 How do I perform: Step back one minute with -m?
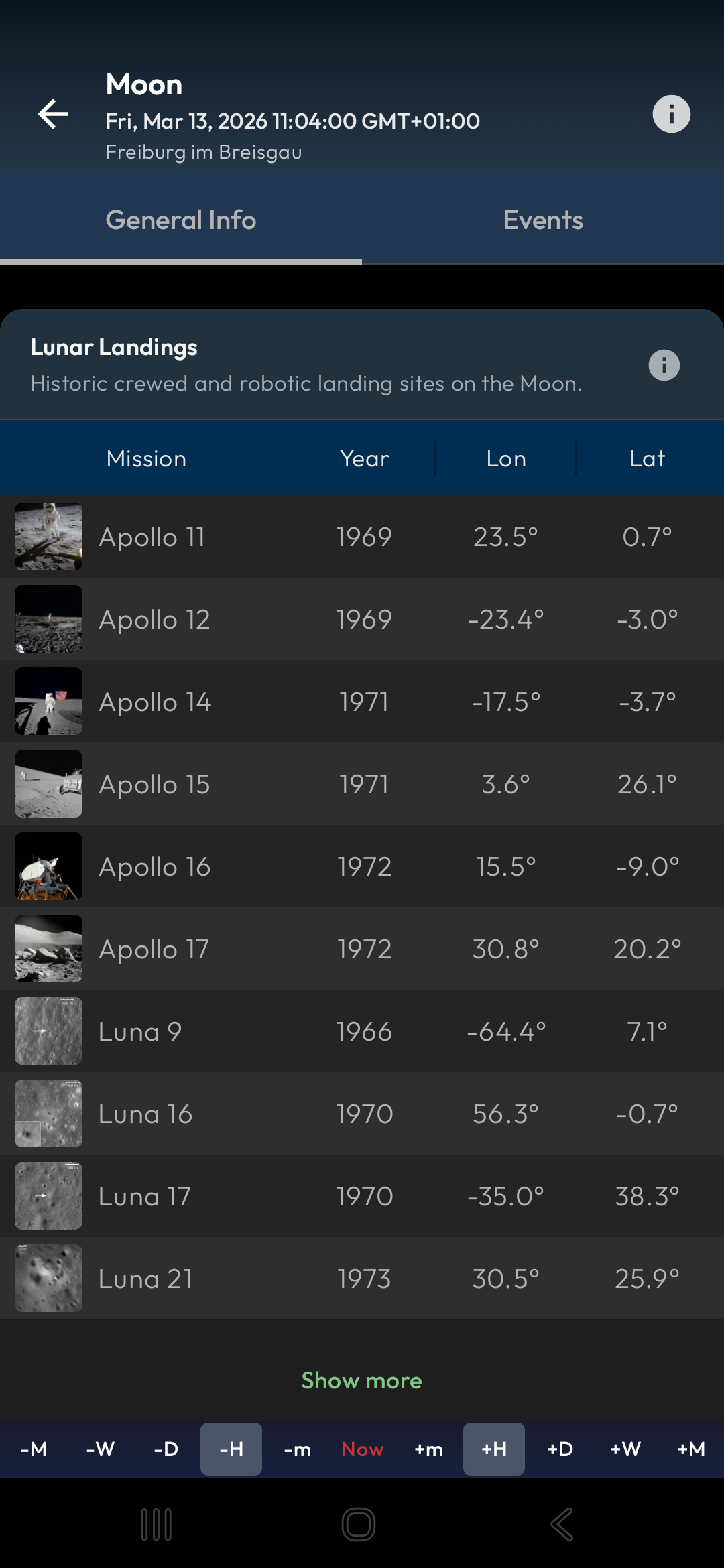point(297,1449)
